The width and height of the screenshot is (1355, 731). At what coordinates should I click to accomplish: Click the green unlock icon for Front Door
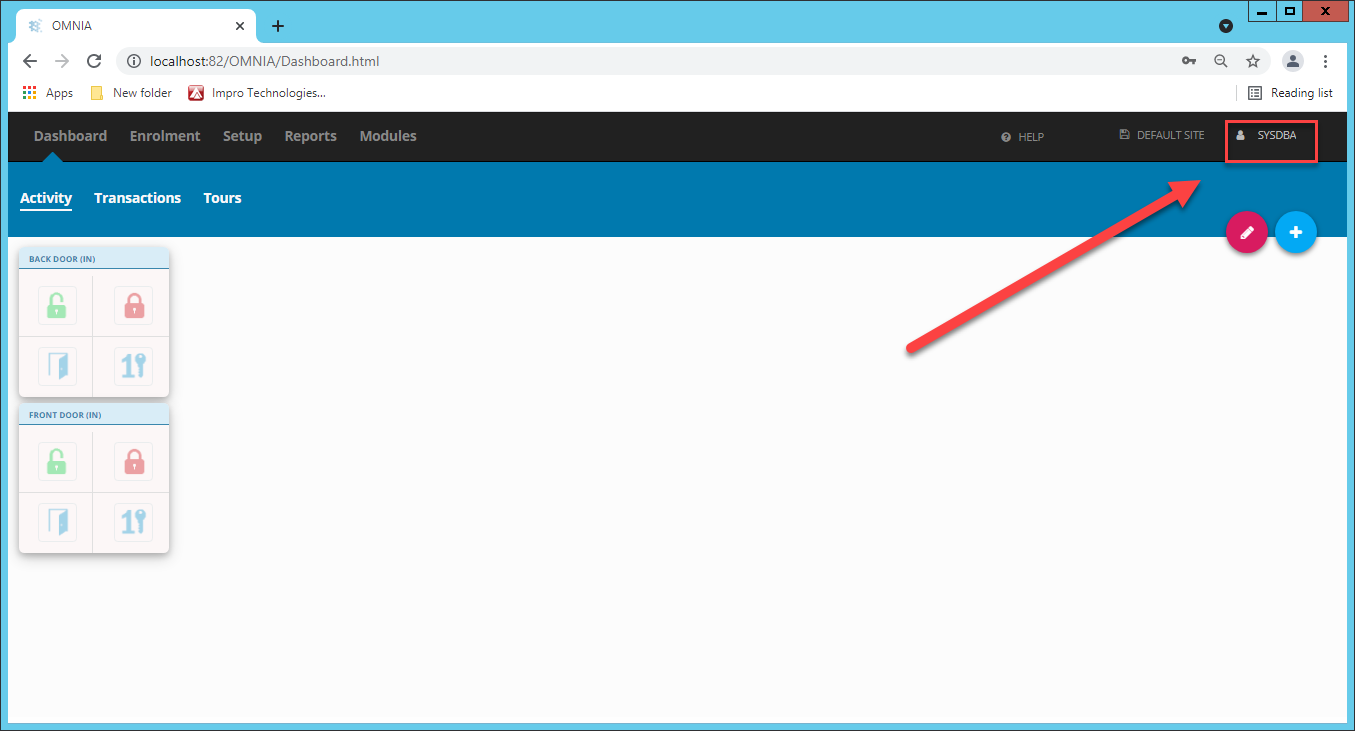point(57,461)
